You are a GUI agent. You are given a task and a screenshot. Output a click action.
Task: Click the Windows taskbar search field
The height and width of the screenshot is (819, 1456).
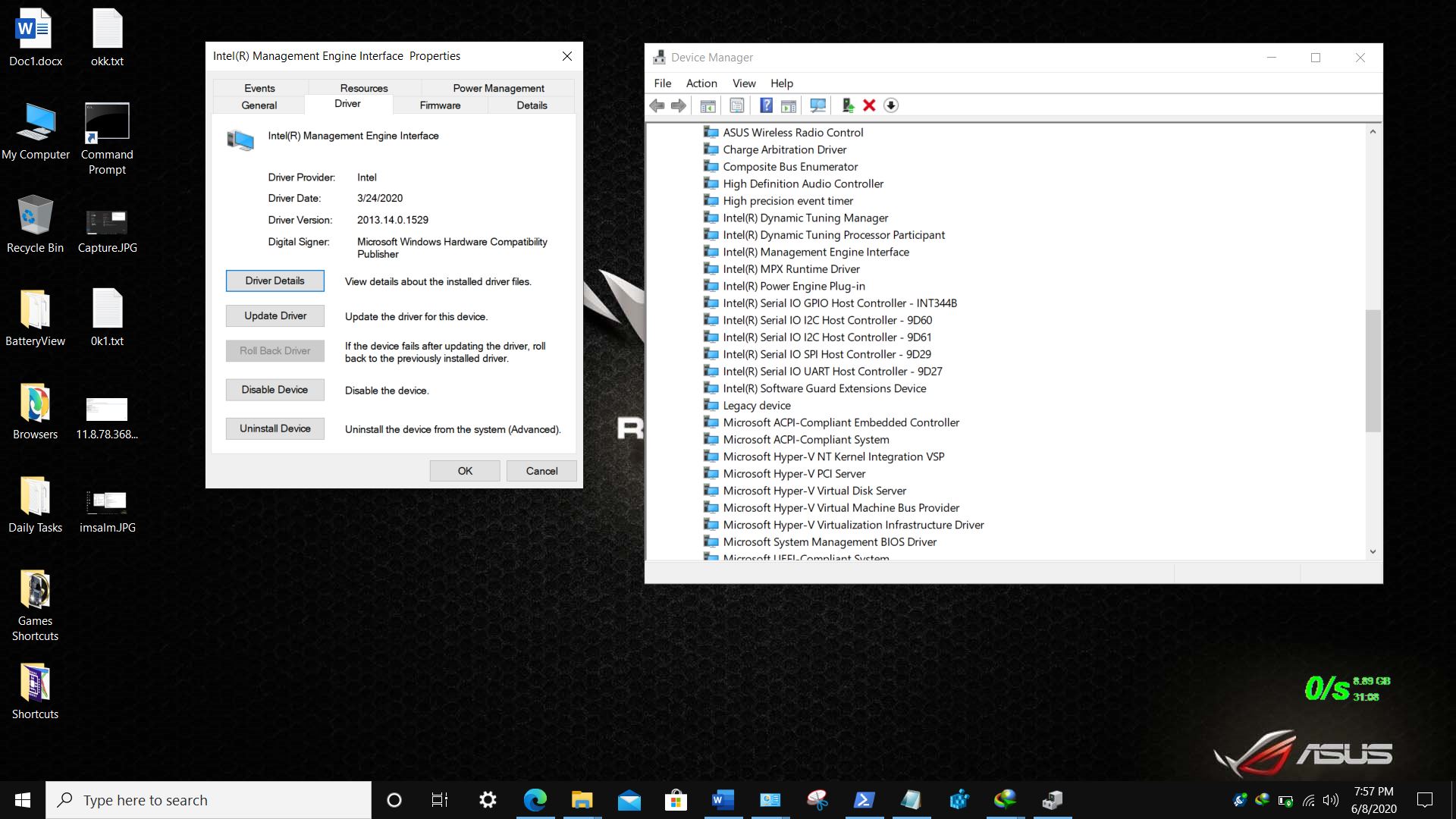click(x=207, y=799)
